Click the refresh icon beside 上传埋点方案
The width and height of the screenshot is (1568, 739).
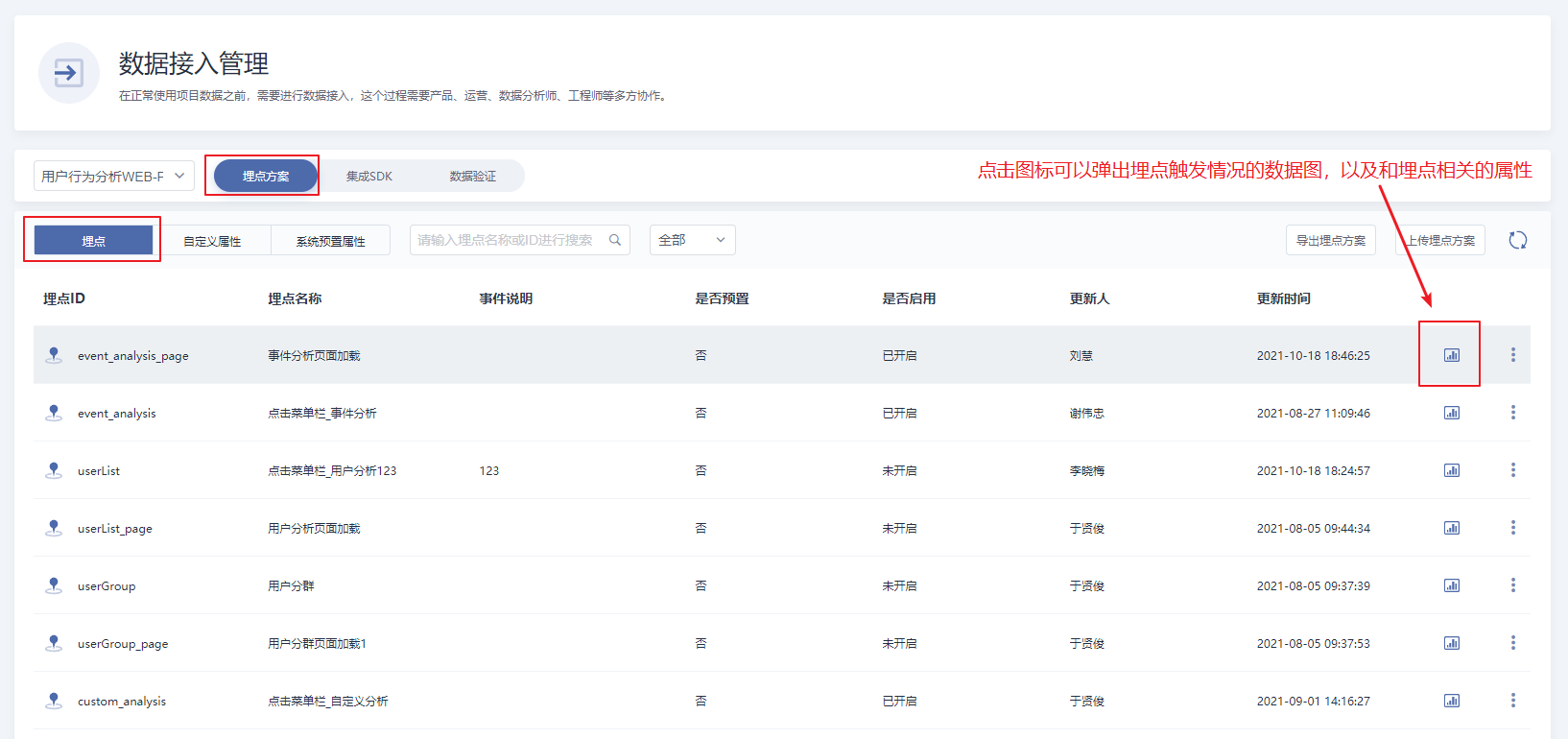[x=1517, y=240]
